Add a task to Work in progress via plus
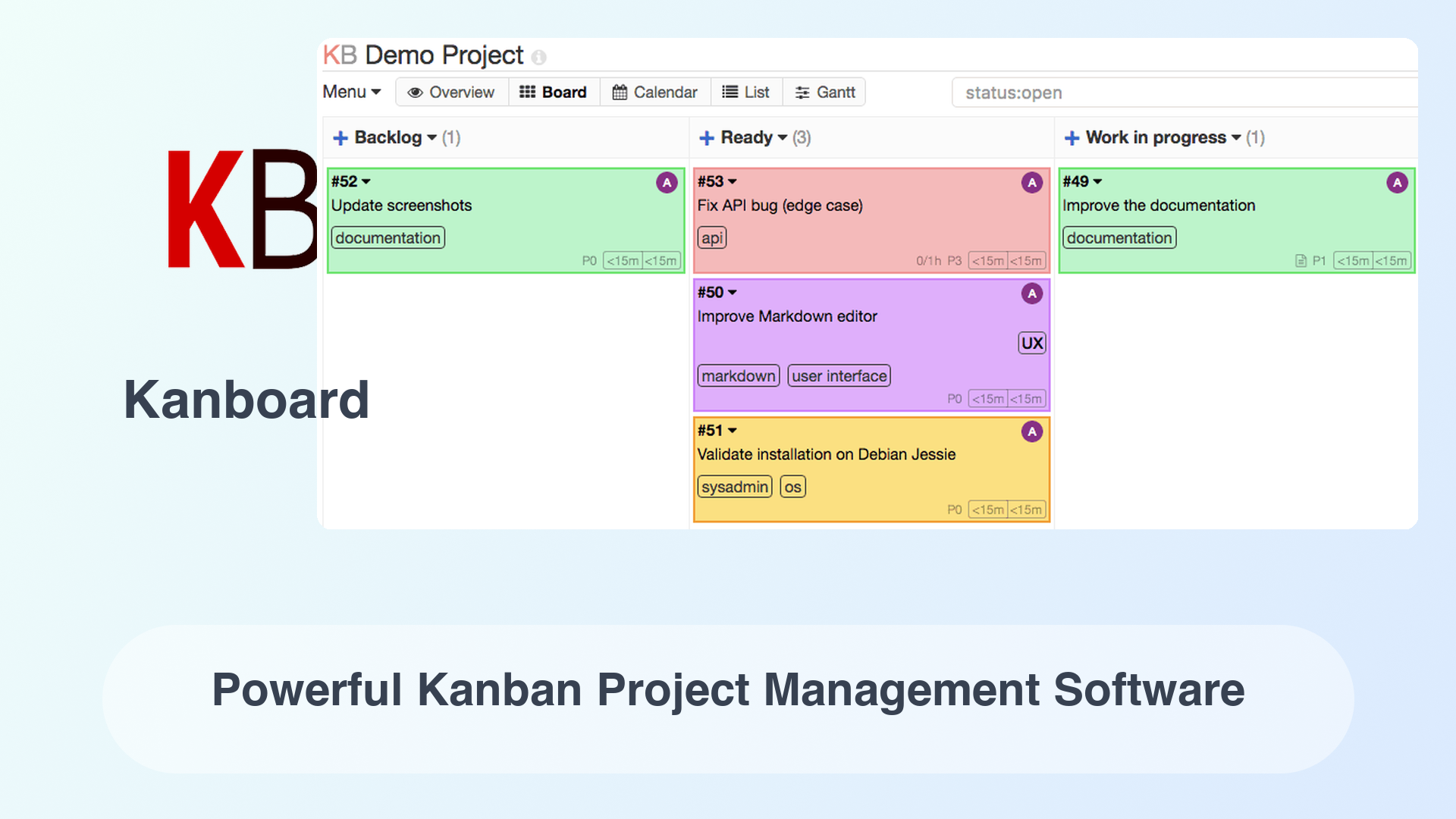 pyautogui.click(x=1072, y=138)
